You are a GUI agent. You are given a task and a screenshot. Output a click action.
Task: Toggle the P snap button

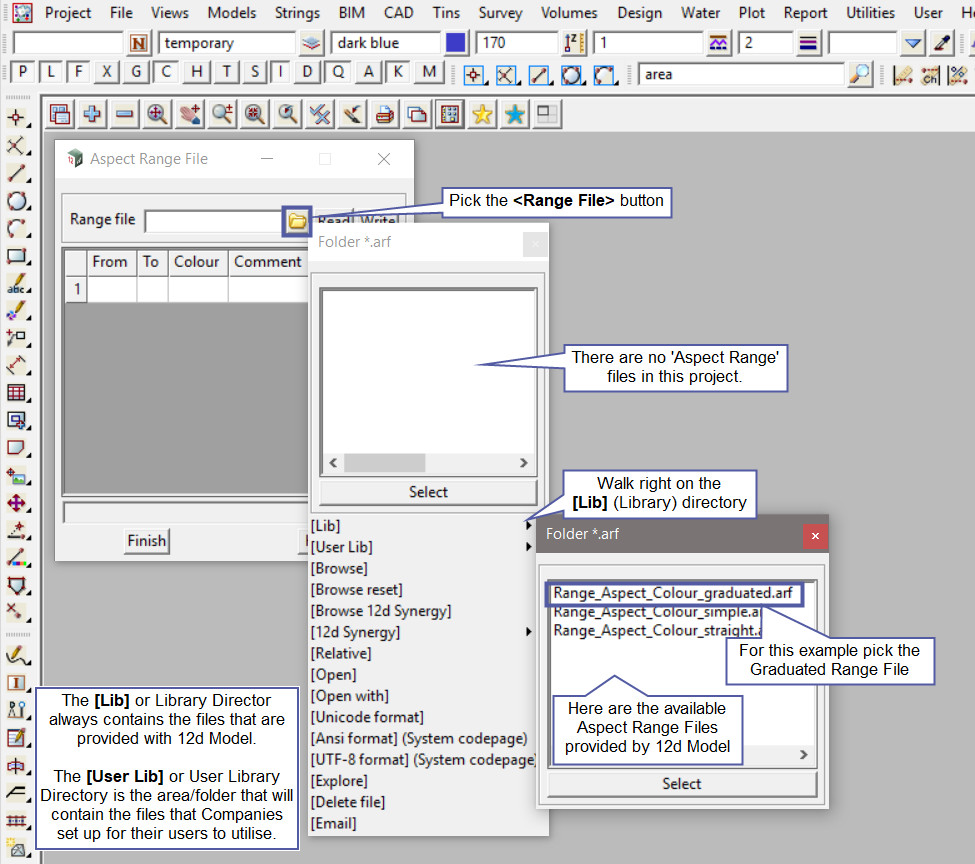pos(22,73)
